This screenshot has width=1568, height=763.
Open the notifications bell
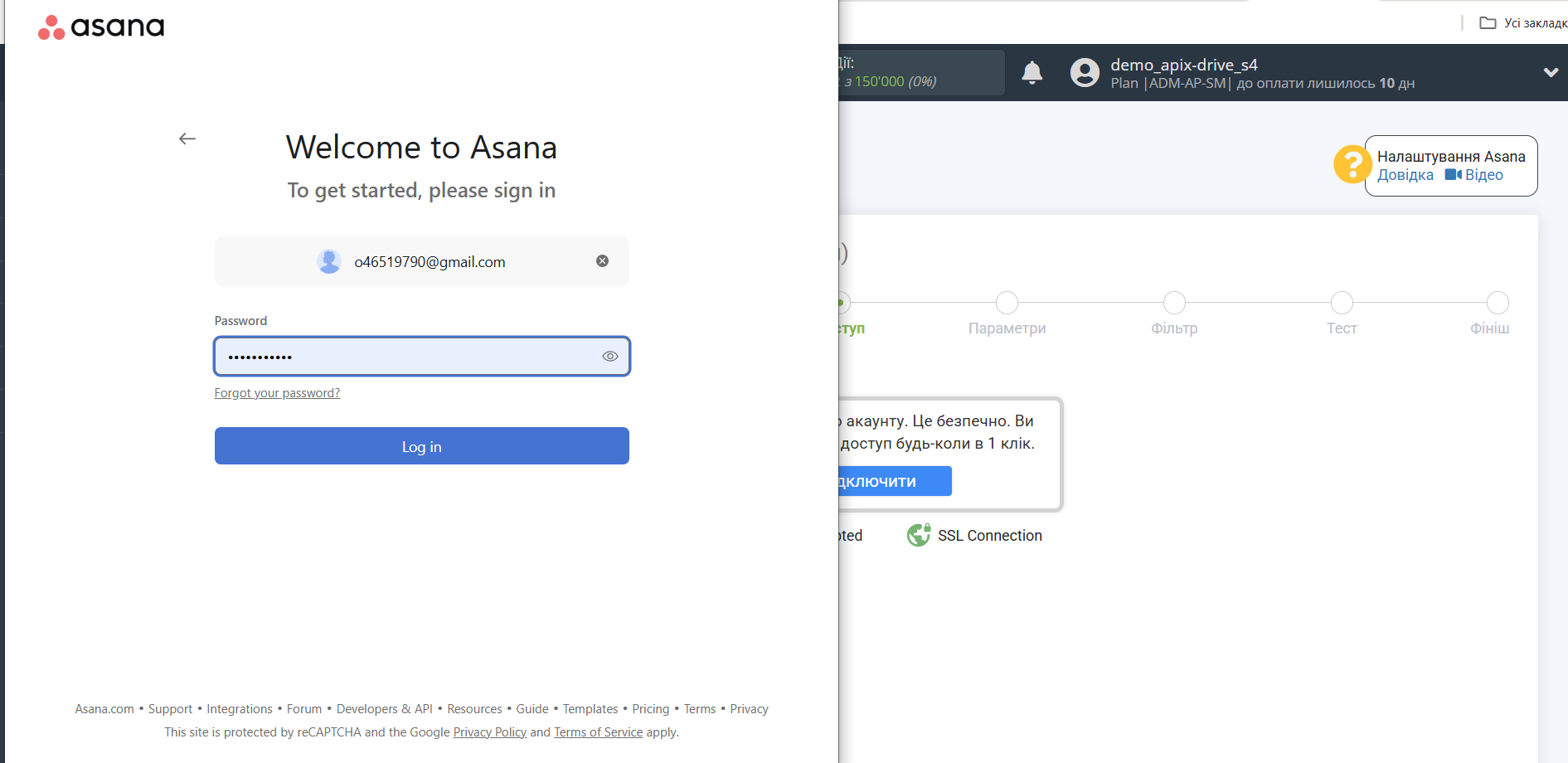1032,73
